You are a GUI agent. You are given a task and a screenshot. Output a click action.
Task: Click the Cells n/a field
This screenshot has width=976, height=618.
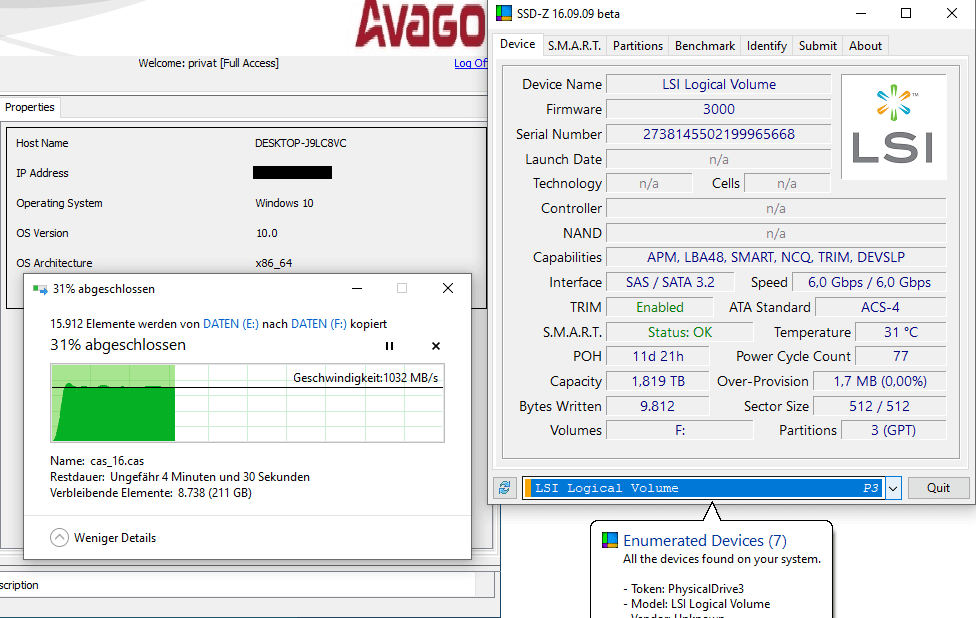tap(787, 184)
